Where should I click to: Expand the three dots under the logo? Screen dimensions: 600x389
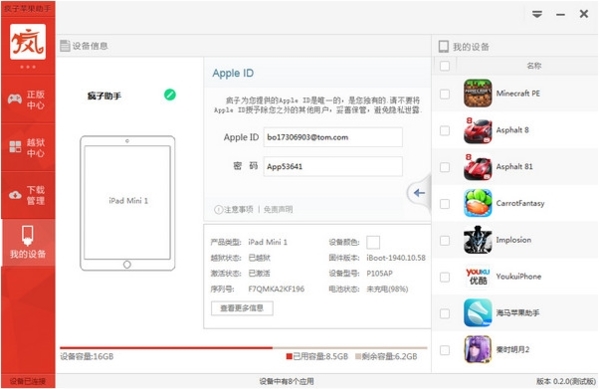click(28, 67)
